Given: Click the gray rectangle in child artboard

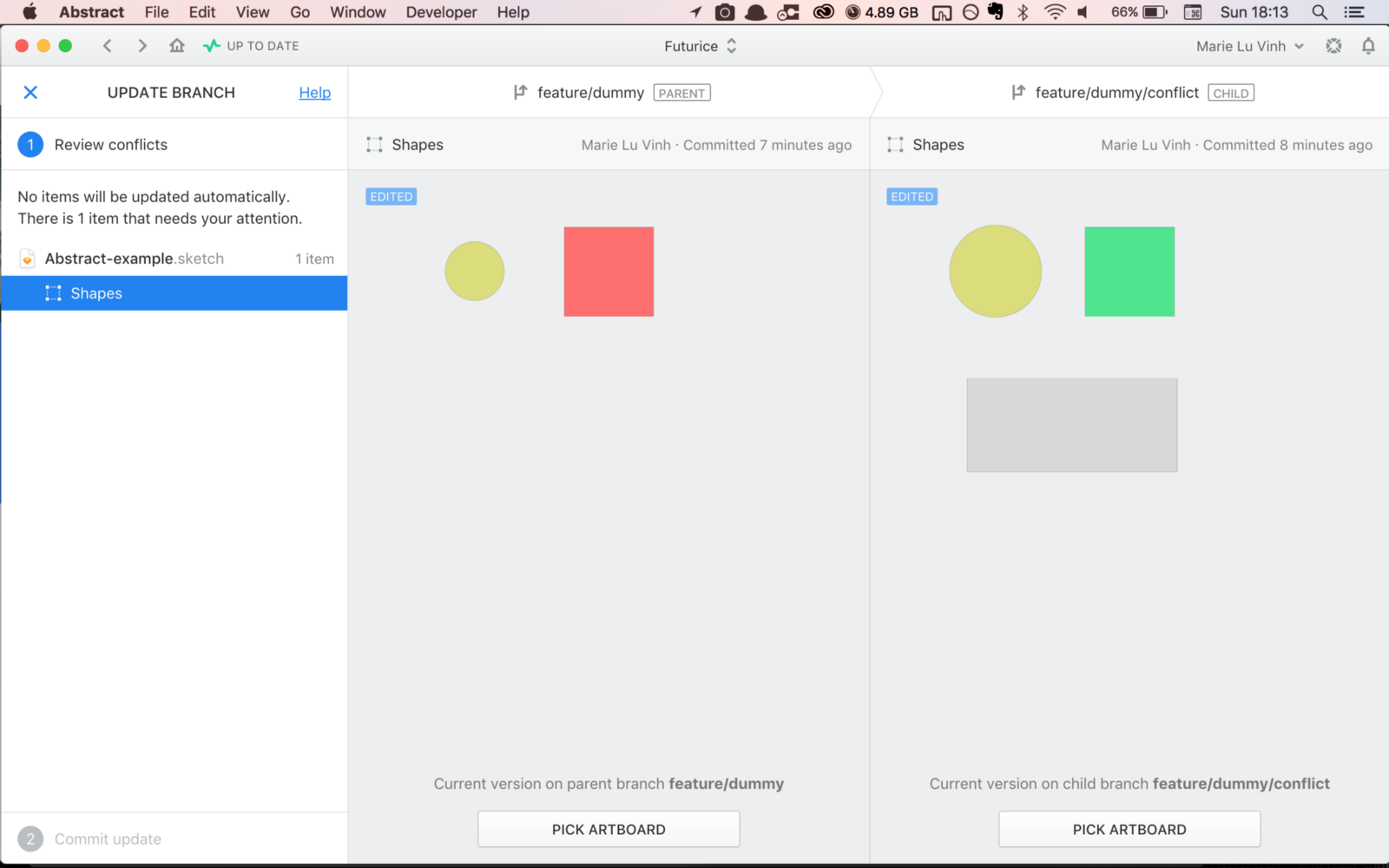Looking at the screenshot, I should point(1072,425).
